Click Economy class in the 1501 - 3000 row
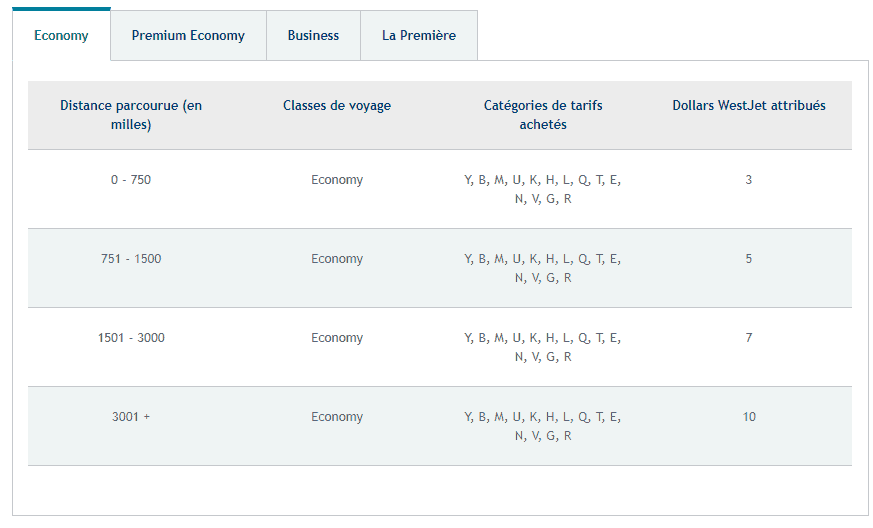The width and height of the screenshot is (873, 528). coord(337,338)
